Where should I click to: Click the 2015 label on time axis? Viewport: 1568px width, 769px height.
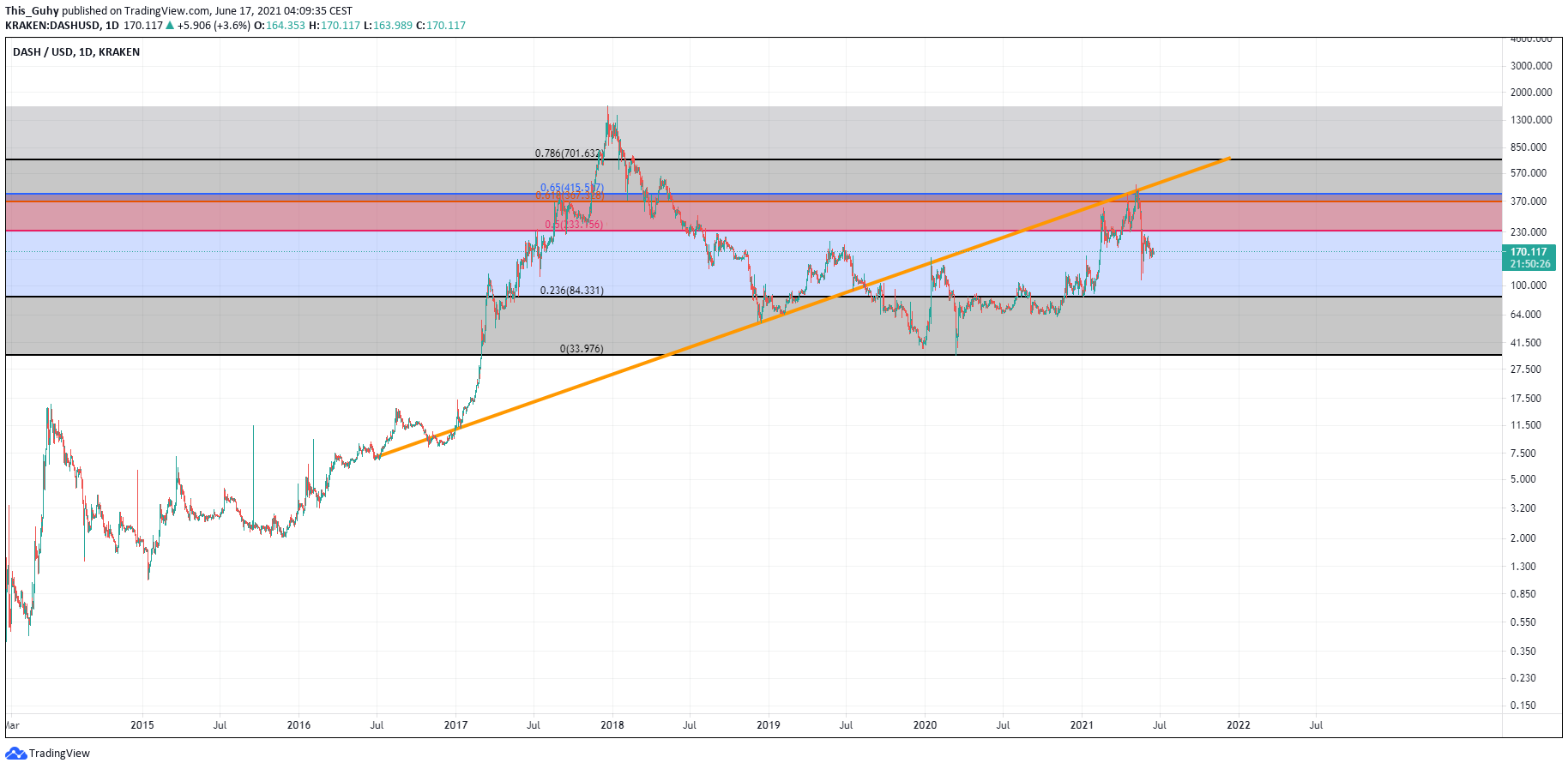(142, 725)
